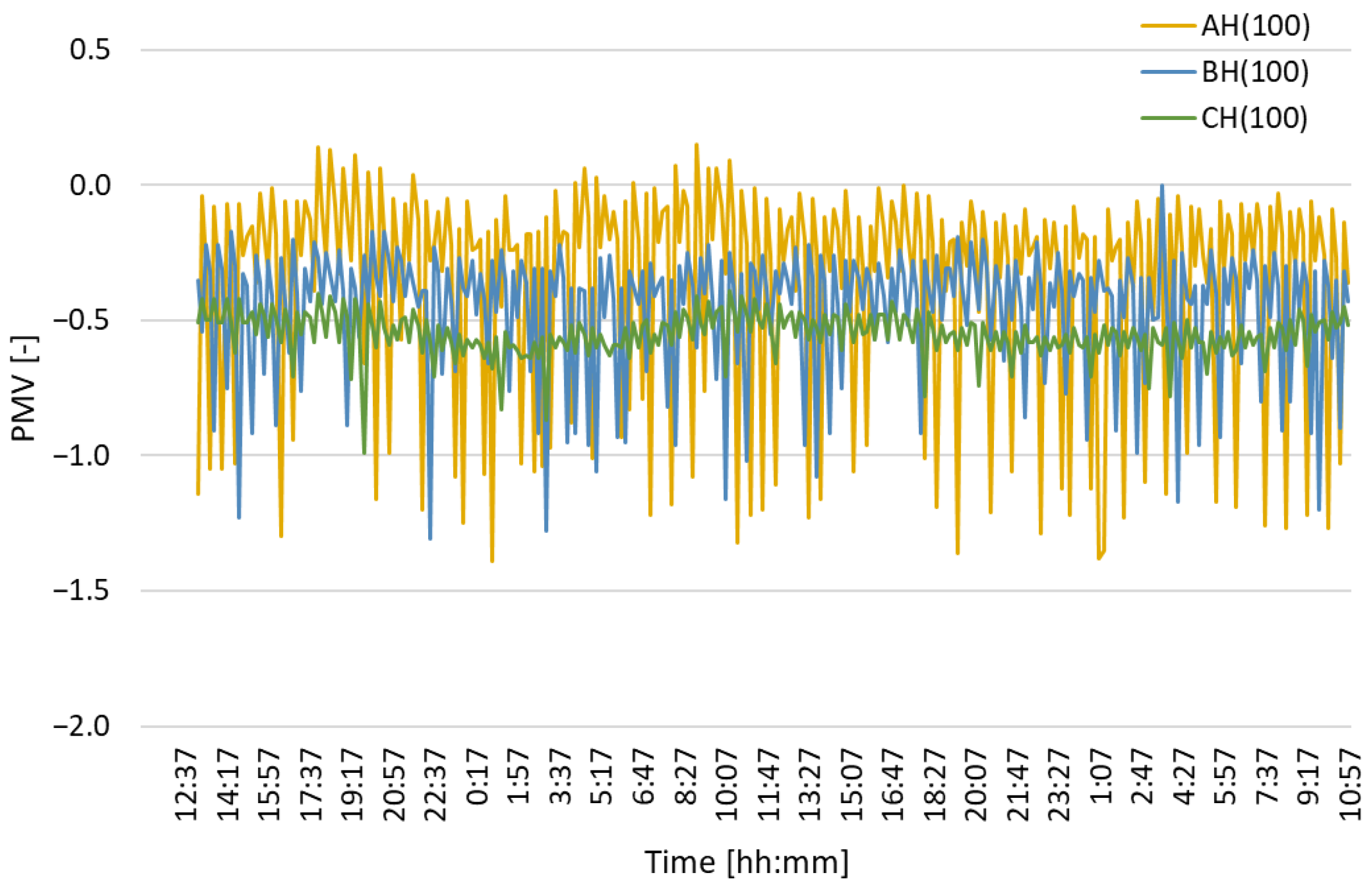Image resolution: width=1372 pixels, height=887 pixels.
Task: Click the green CH(100) legend line swatch
Action: click(1168, 118)
